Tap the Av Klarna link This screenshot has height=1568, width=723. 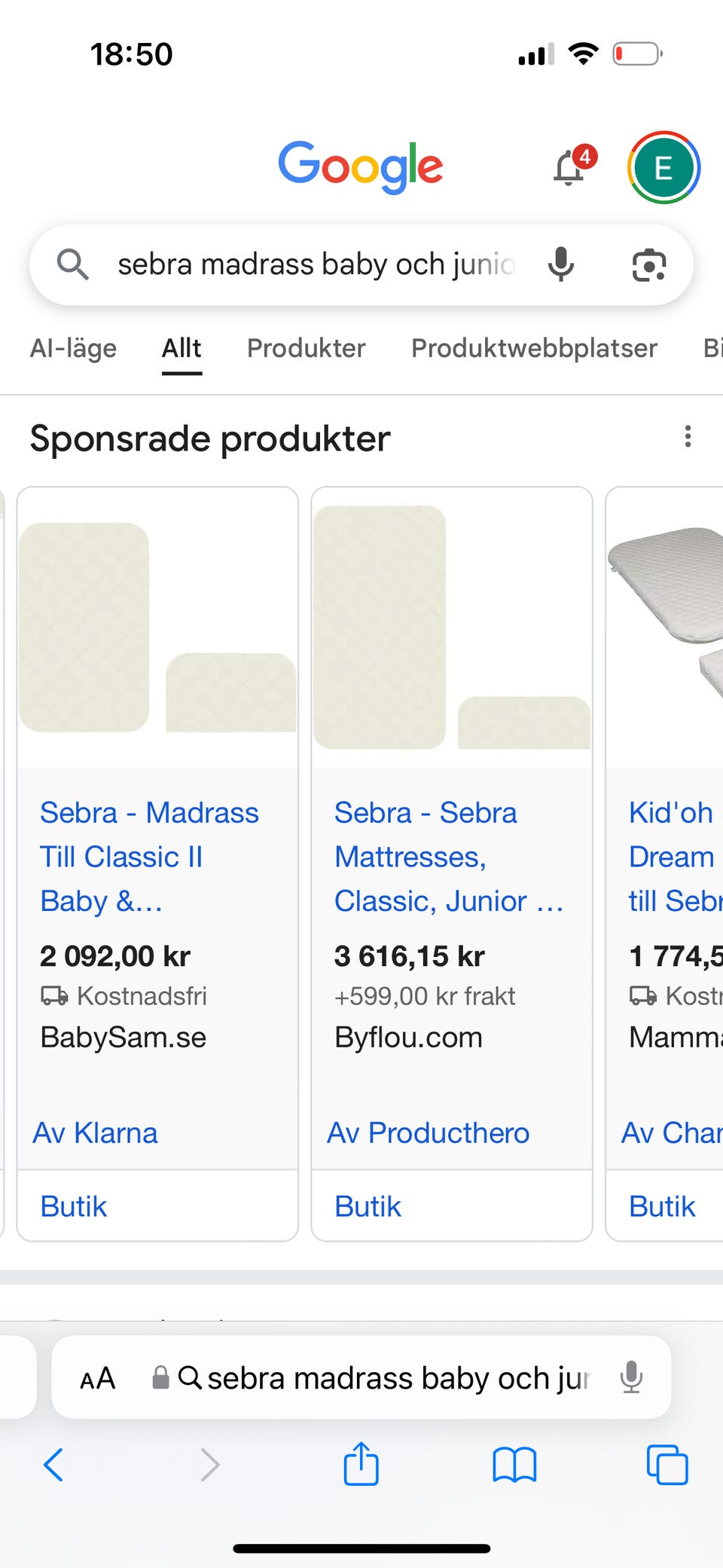coord(96,1133)
